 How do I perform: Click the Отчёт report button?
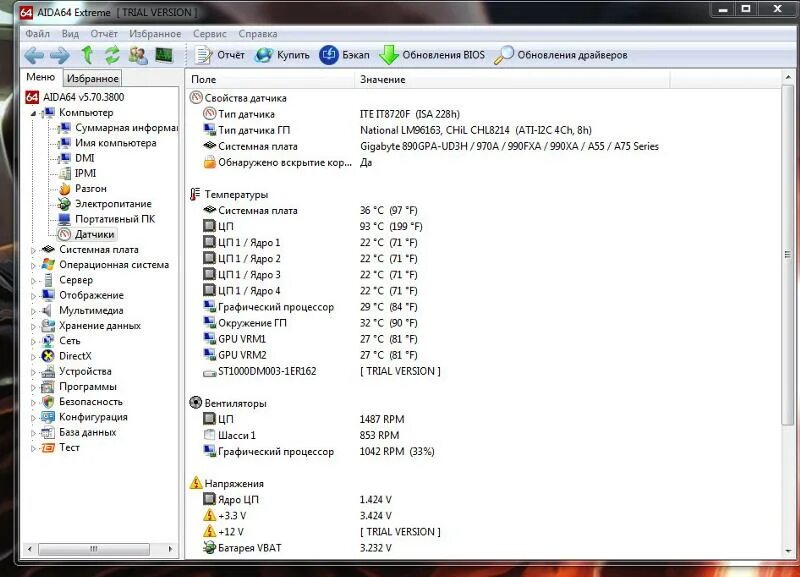point(220,55)
